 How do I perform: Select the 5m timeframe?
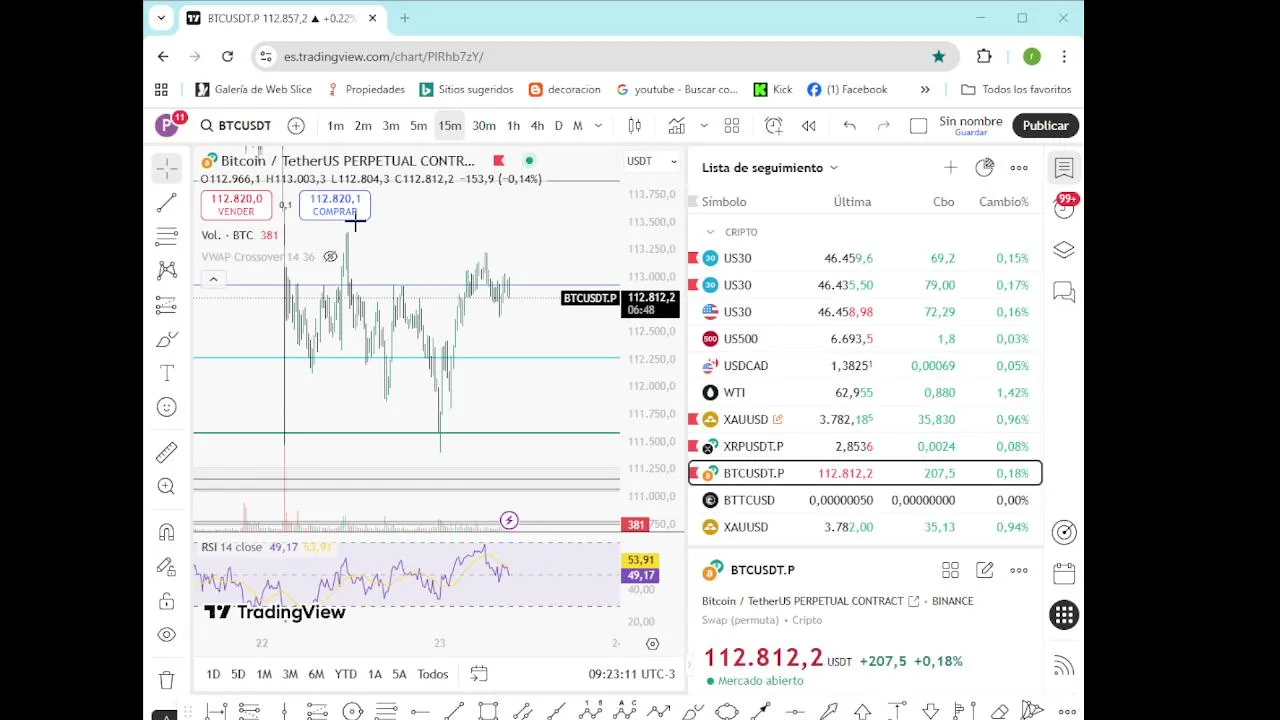click(418, 125)
